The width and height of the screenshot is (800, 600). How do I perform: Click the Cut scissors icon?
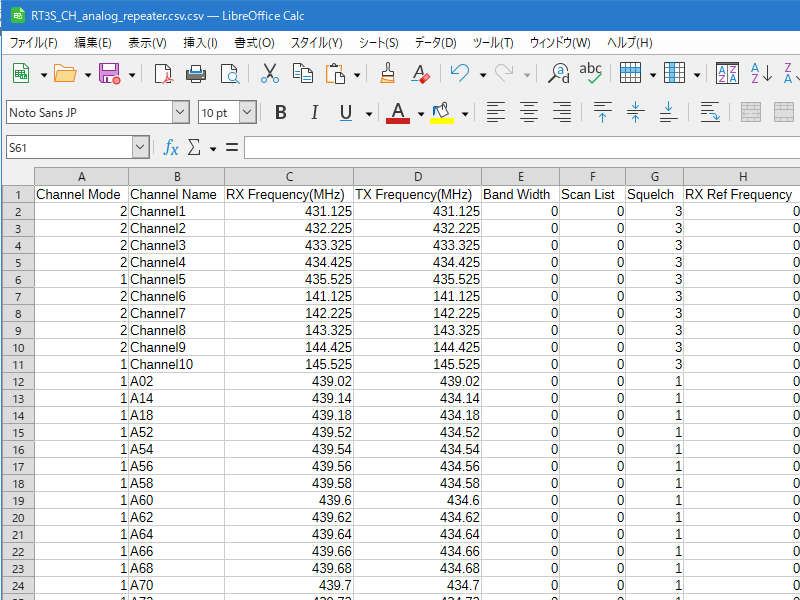click(270, 73)
